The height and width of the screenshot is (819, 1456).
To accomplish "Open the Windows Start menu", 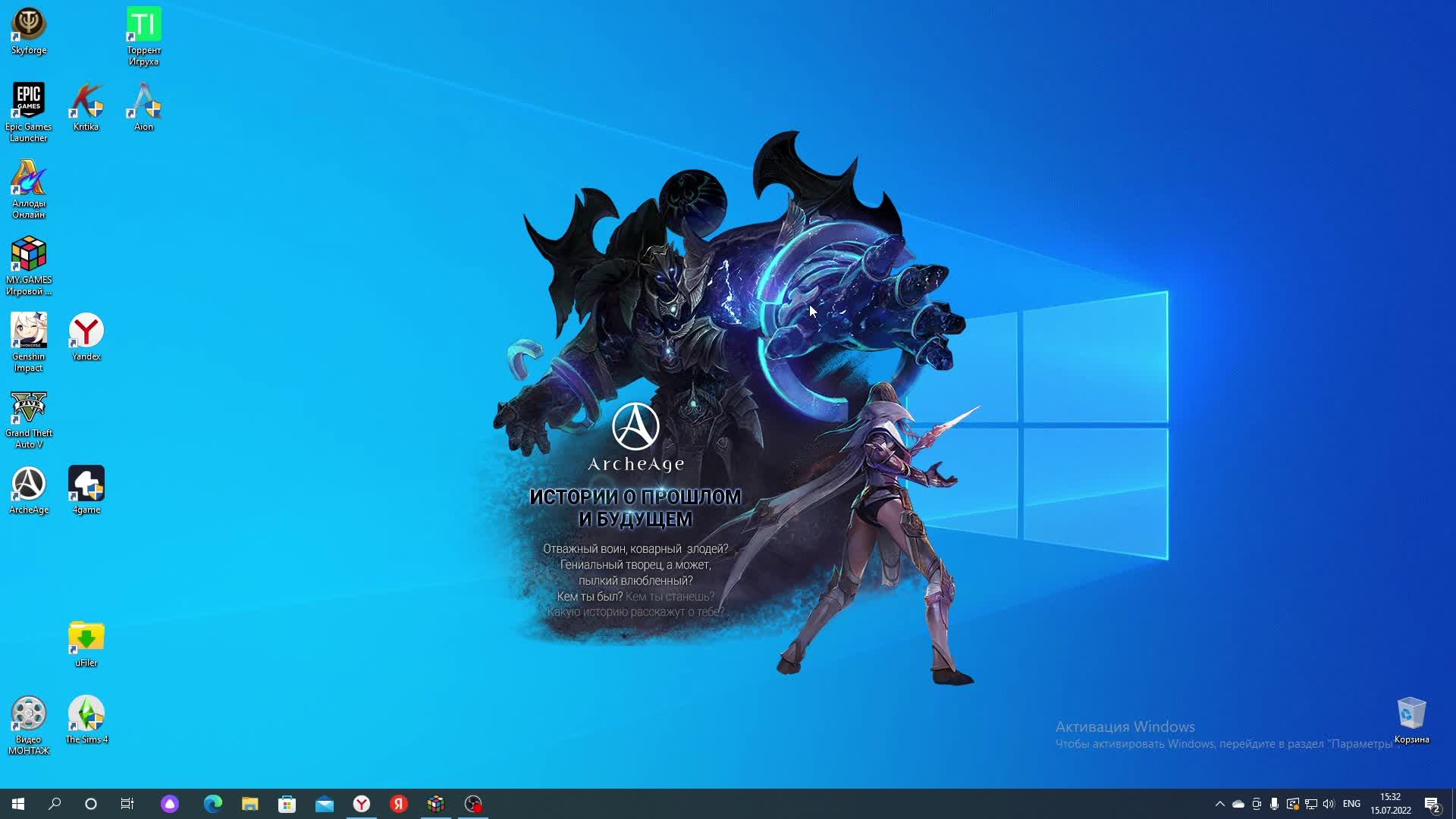I will coord(18,804).
